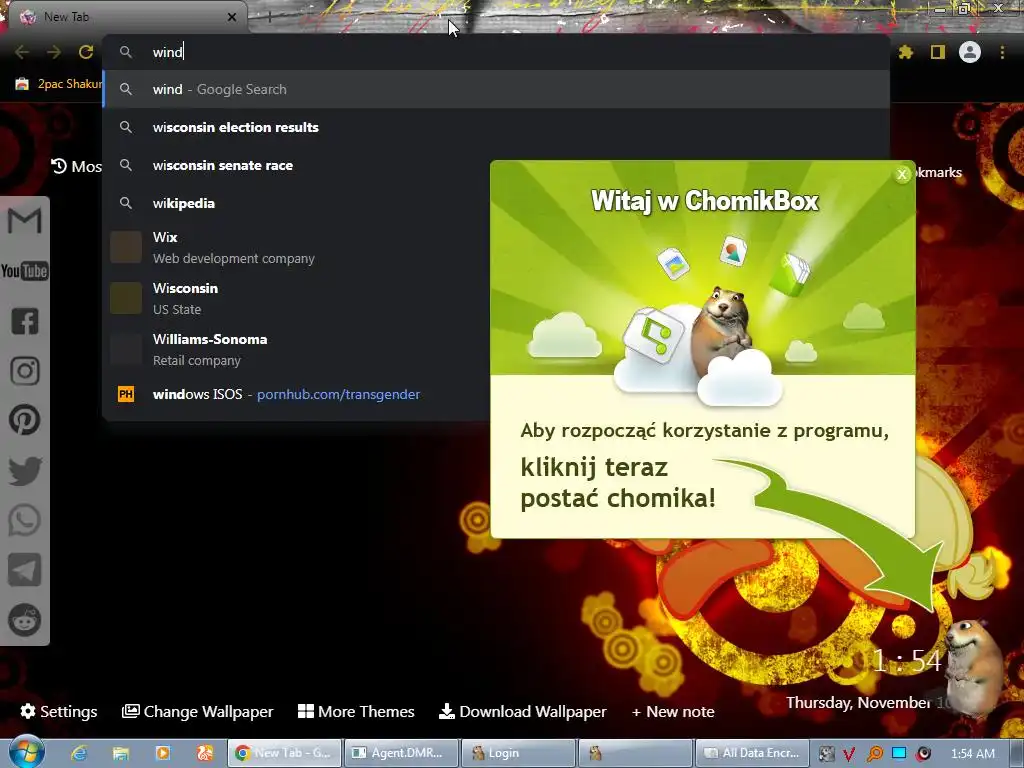This screenshot has height=768, width=1024.
Task: Select the Wisconsin US State suggestion
Action: coord(296,298)
